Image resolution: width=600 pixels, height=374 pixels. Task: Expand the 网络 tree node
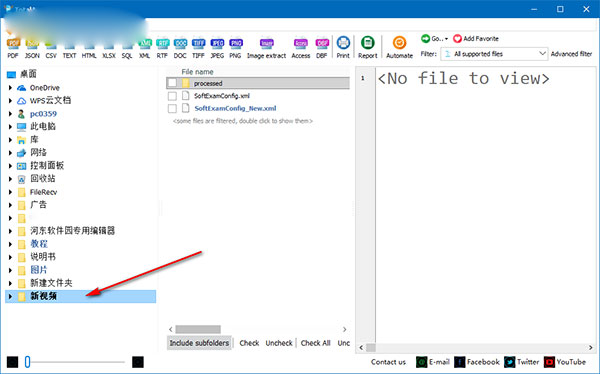(10, 153)
